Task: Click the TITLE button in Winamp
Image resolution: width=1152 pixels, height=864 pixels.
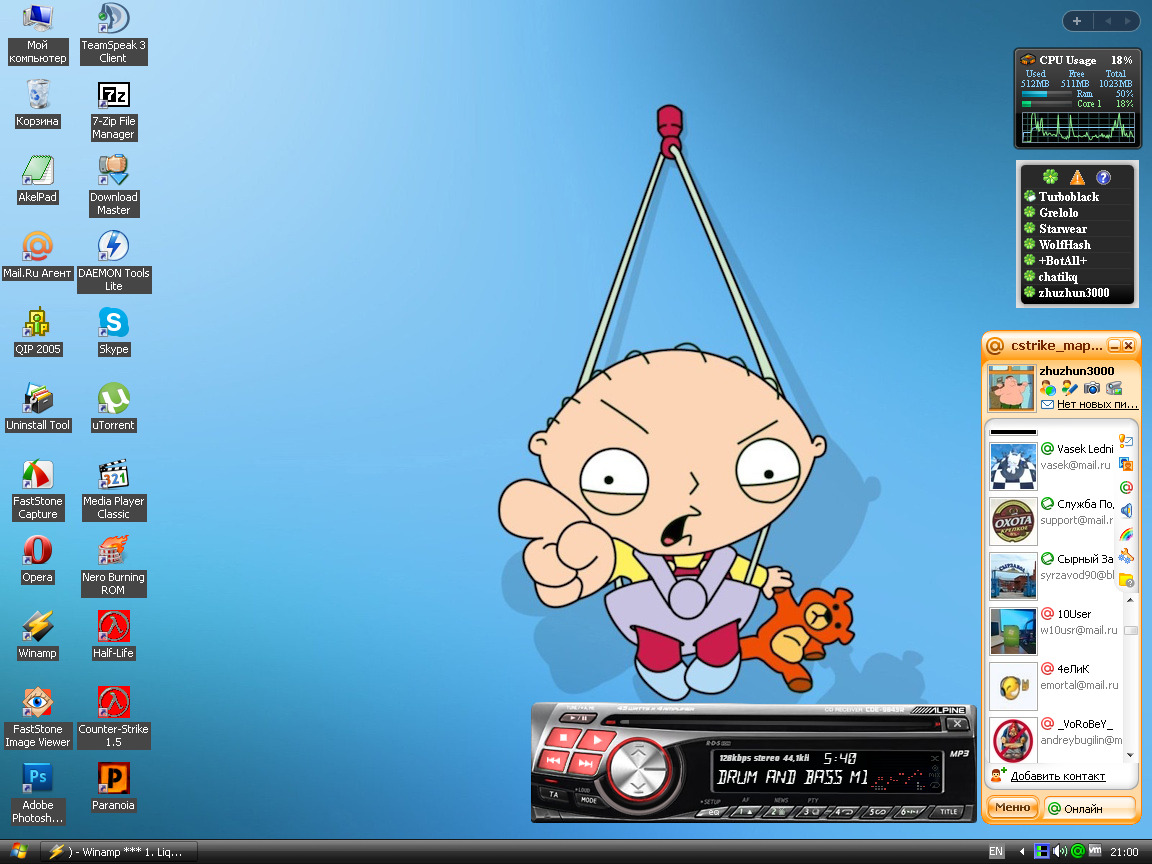Action: pyautogui.click(x=948, y=812)
